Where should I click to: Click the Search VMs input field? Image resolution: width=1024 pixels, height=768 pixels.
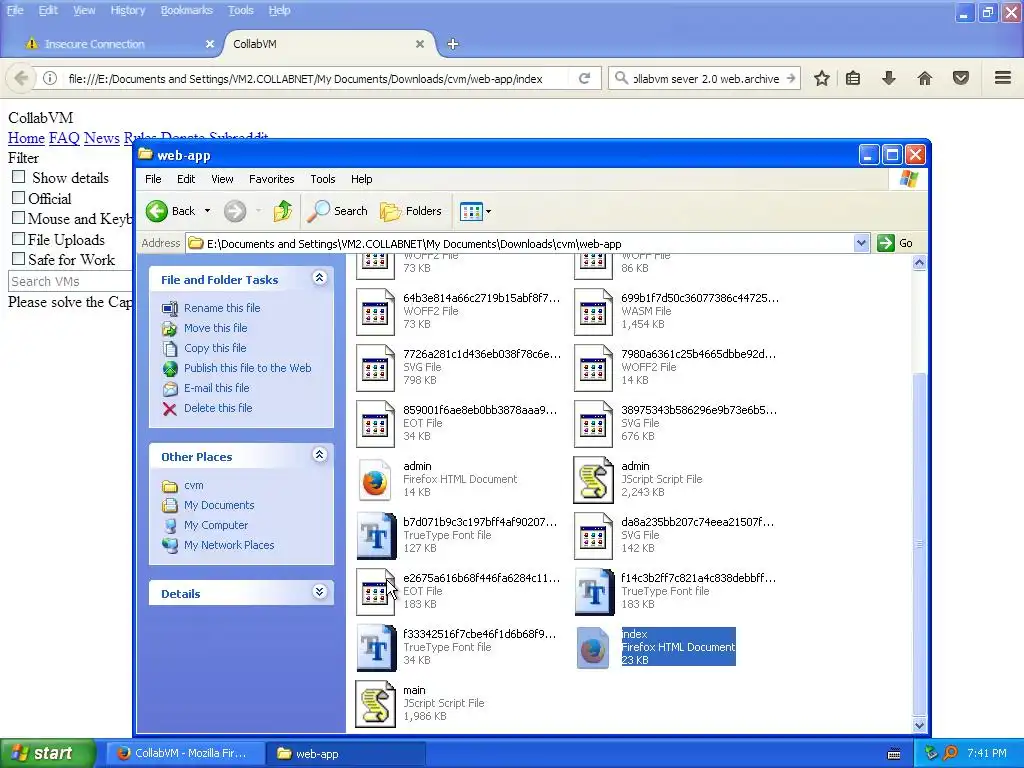click(71, 281)
